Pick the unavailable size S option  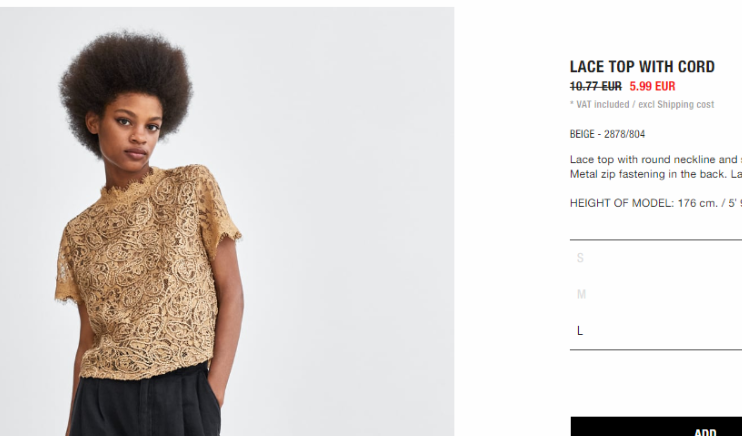click(656, 258)
